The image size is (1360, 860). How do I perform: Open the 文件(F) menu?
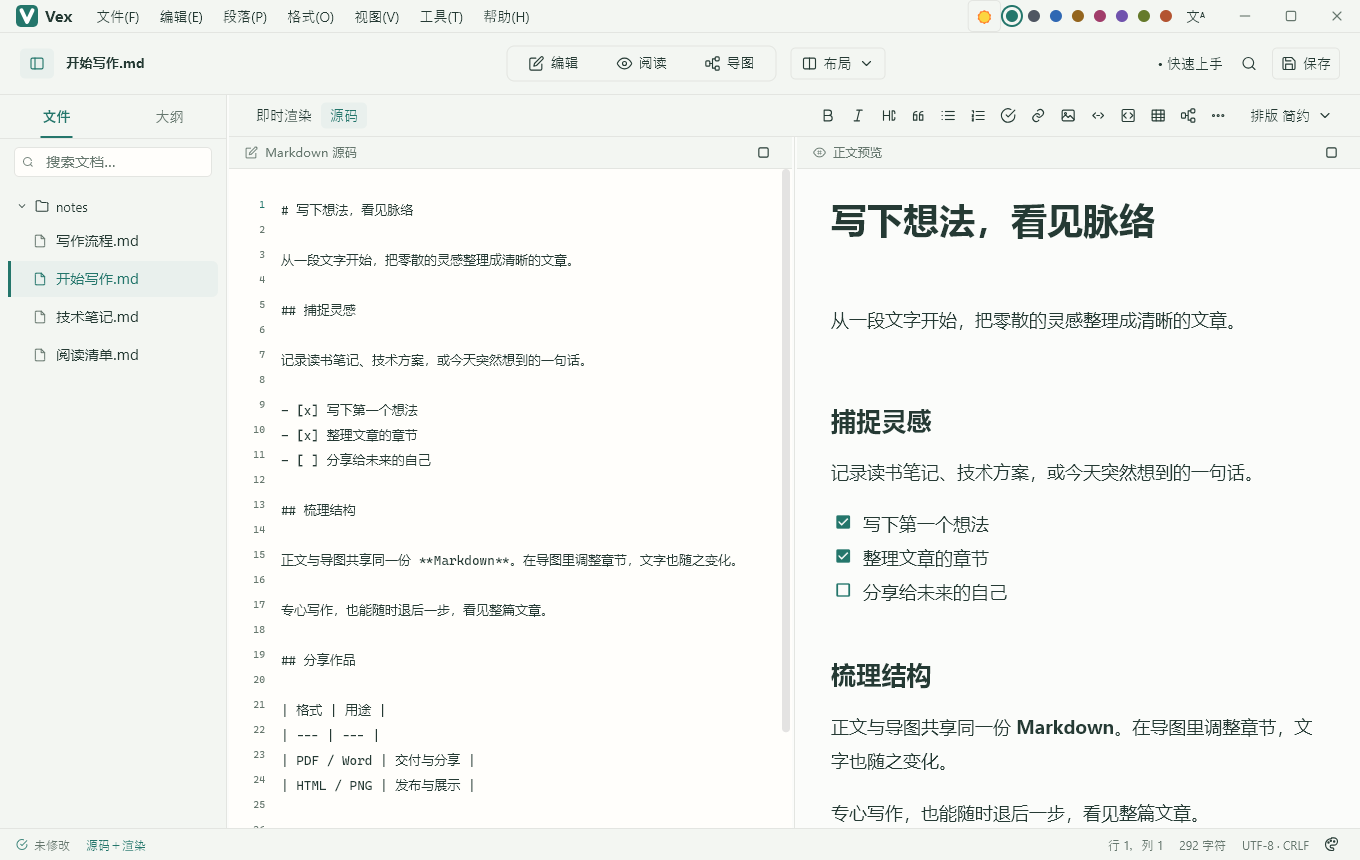[118, 17]
